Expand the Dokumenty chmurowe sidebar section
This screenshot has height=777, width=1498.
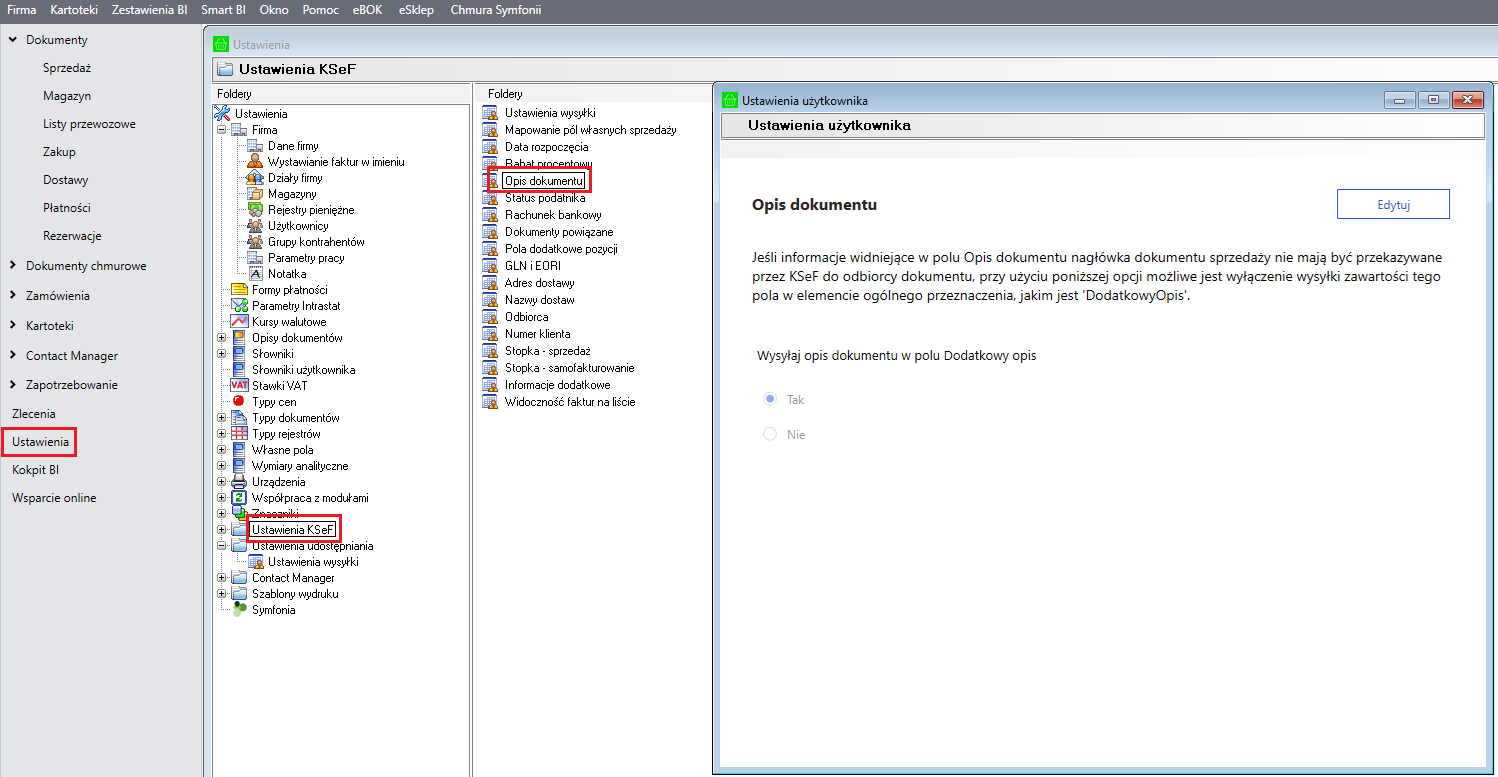click(x=13, y=266)
